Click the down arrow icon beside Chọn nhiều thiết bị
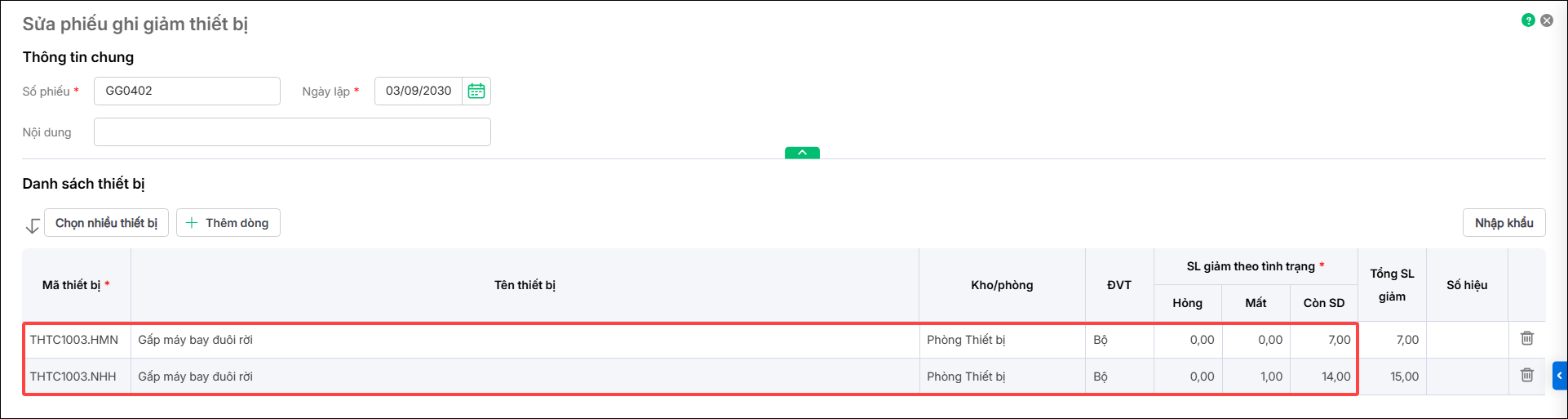The width and height of the screenshot is (1568, 419). click(x=33, y=225)
